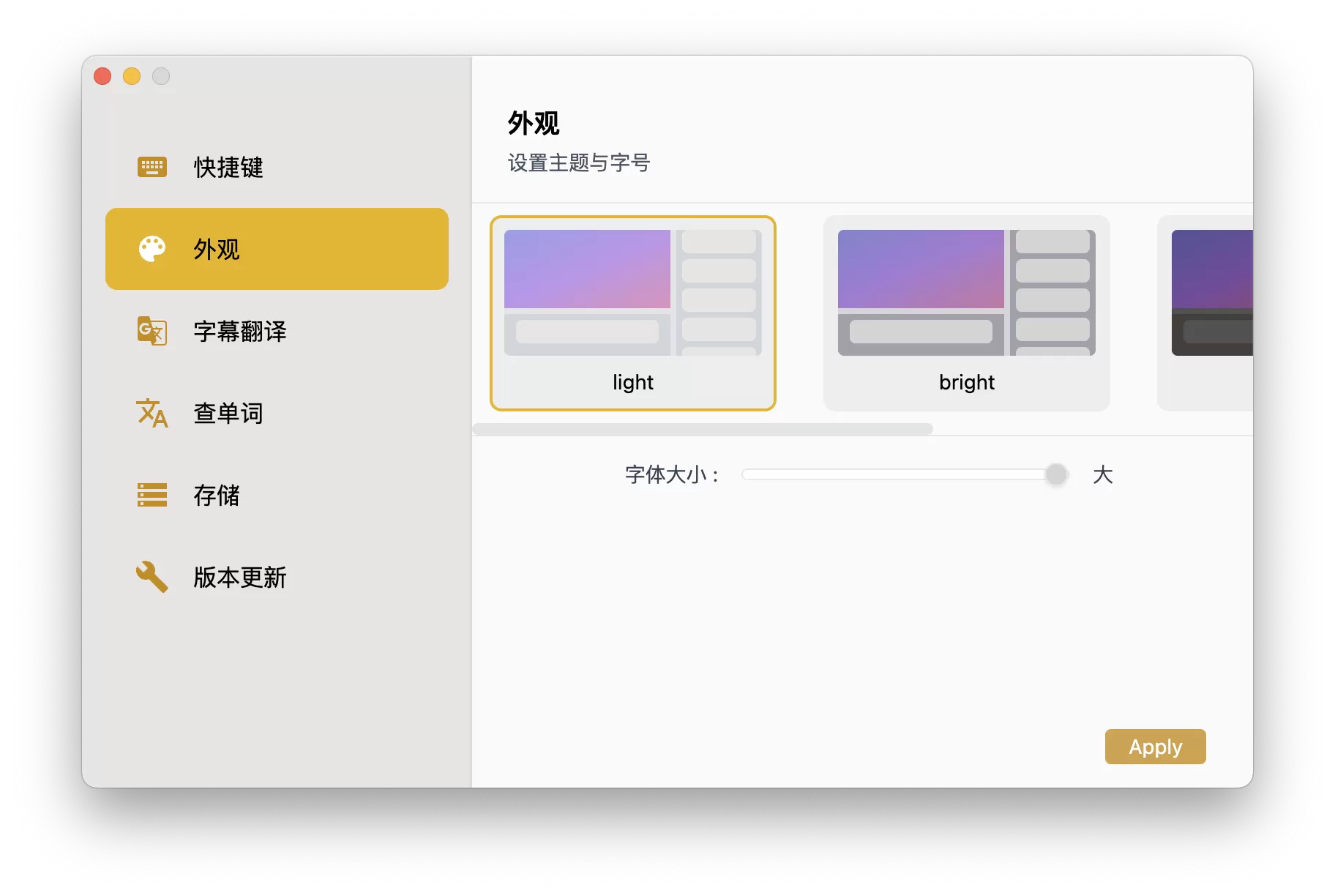Click the keyboard icon beside 快捷键

tap(152, 167)
